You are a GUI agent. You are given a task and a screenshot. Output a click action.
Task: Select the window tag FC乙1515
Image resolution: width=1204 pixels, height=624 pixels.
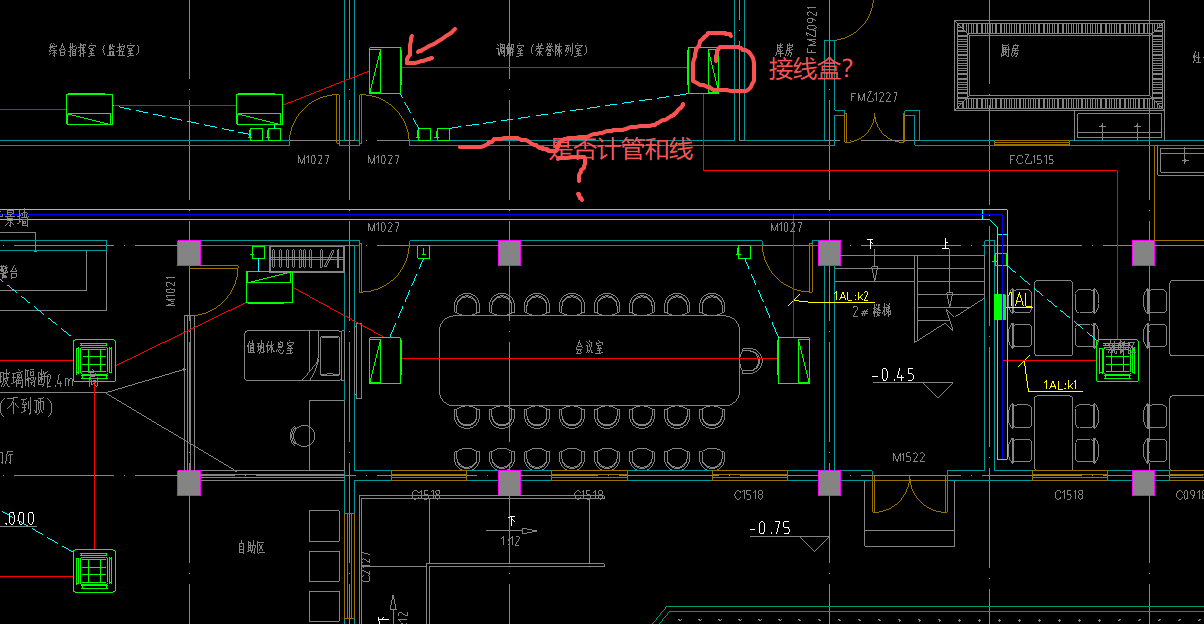1031,159
